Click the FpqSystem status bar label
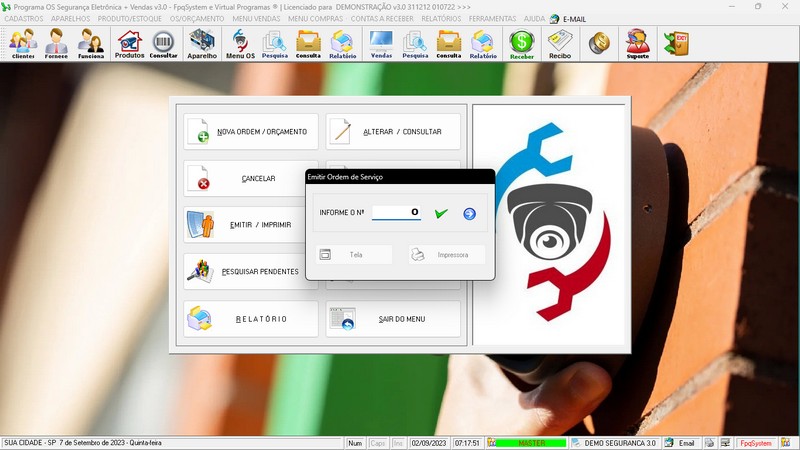800x450 pixels. point(756,443)
